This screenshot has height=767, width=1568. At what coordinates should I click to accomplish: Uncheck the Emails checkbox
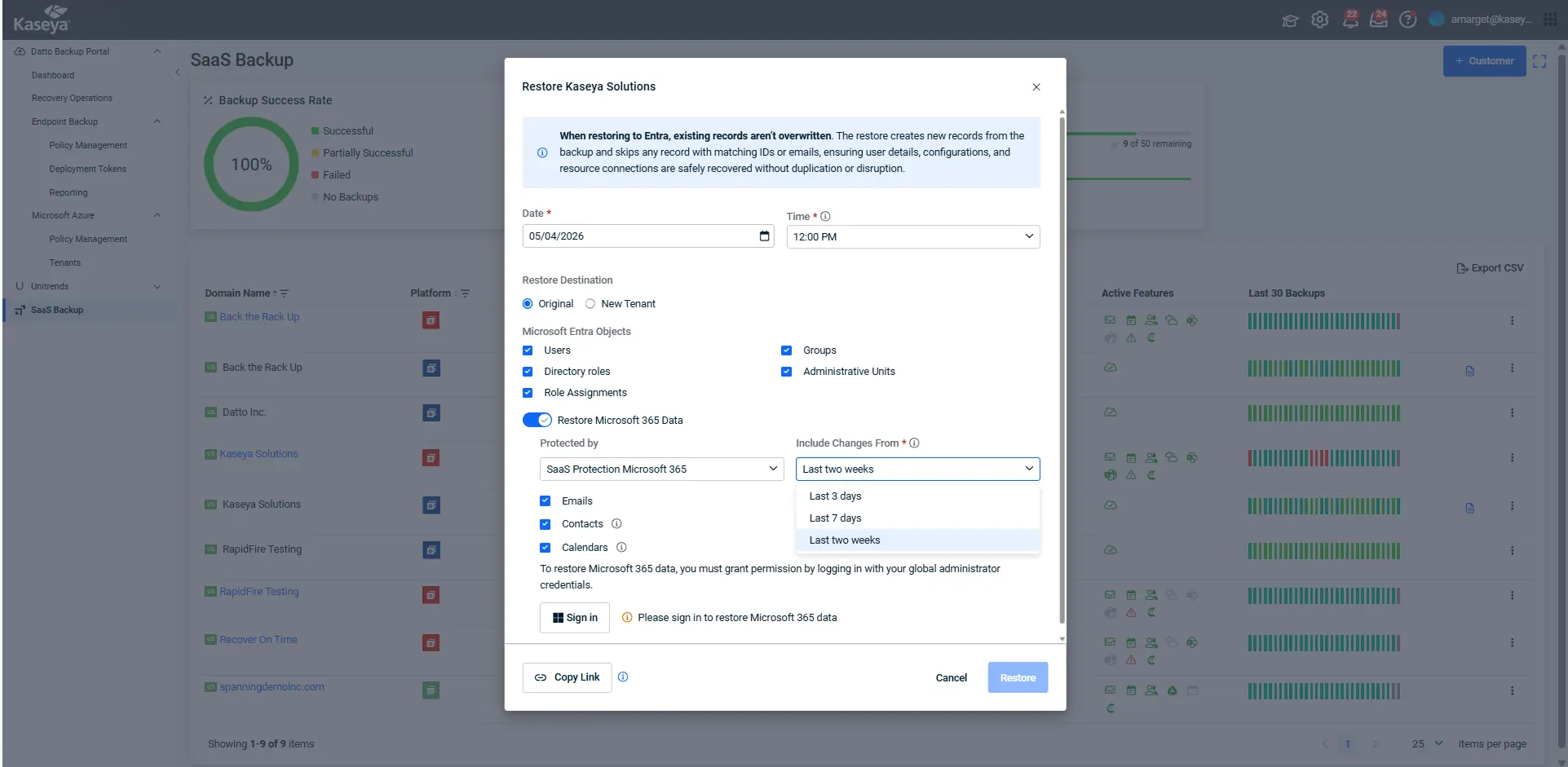pos(545,501)
